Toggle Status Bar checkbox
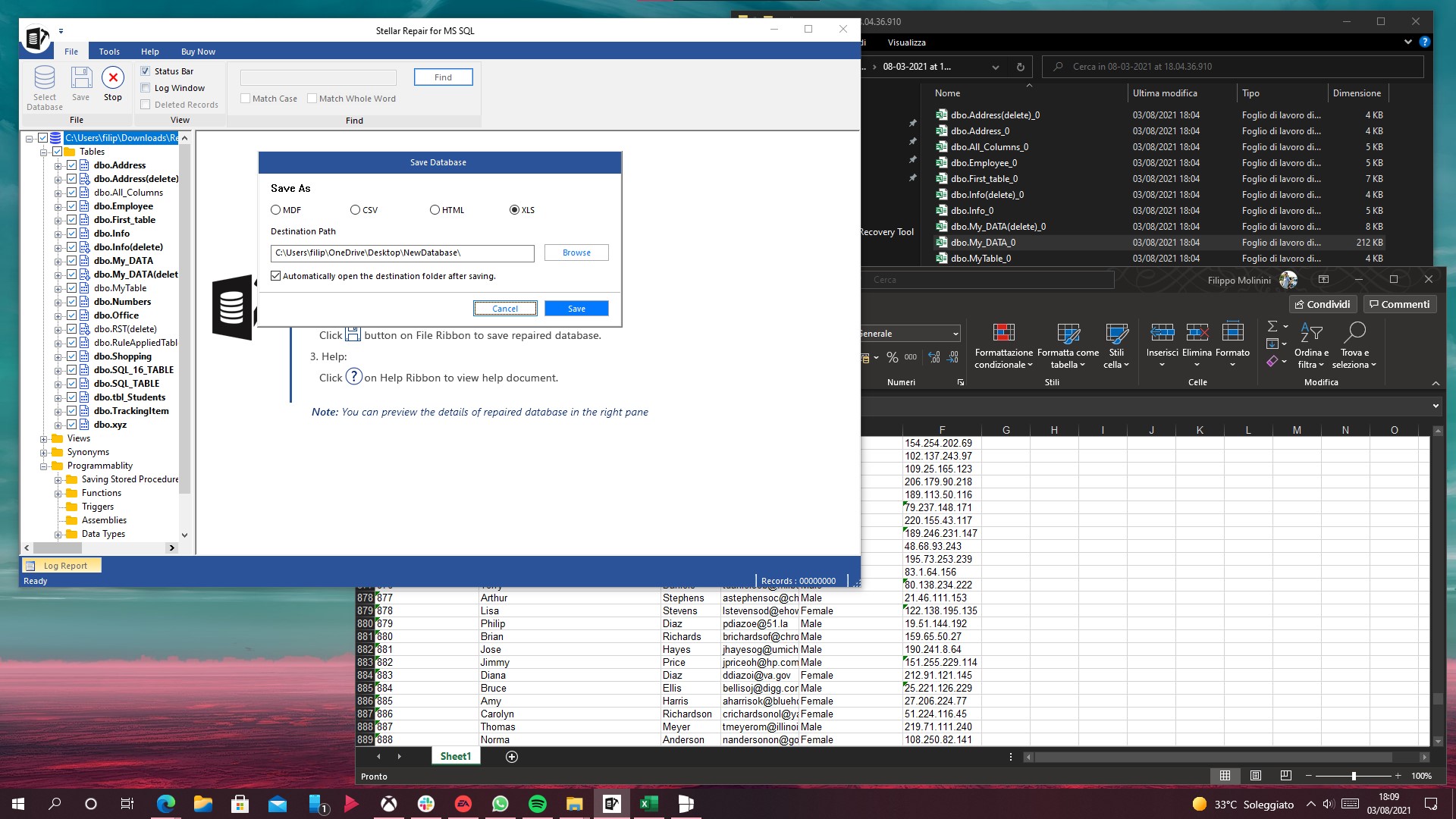 coord(146,71)
